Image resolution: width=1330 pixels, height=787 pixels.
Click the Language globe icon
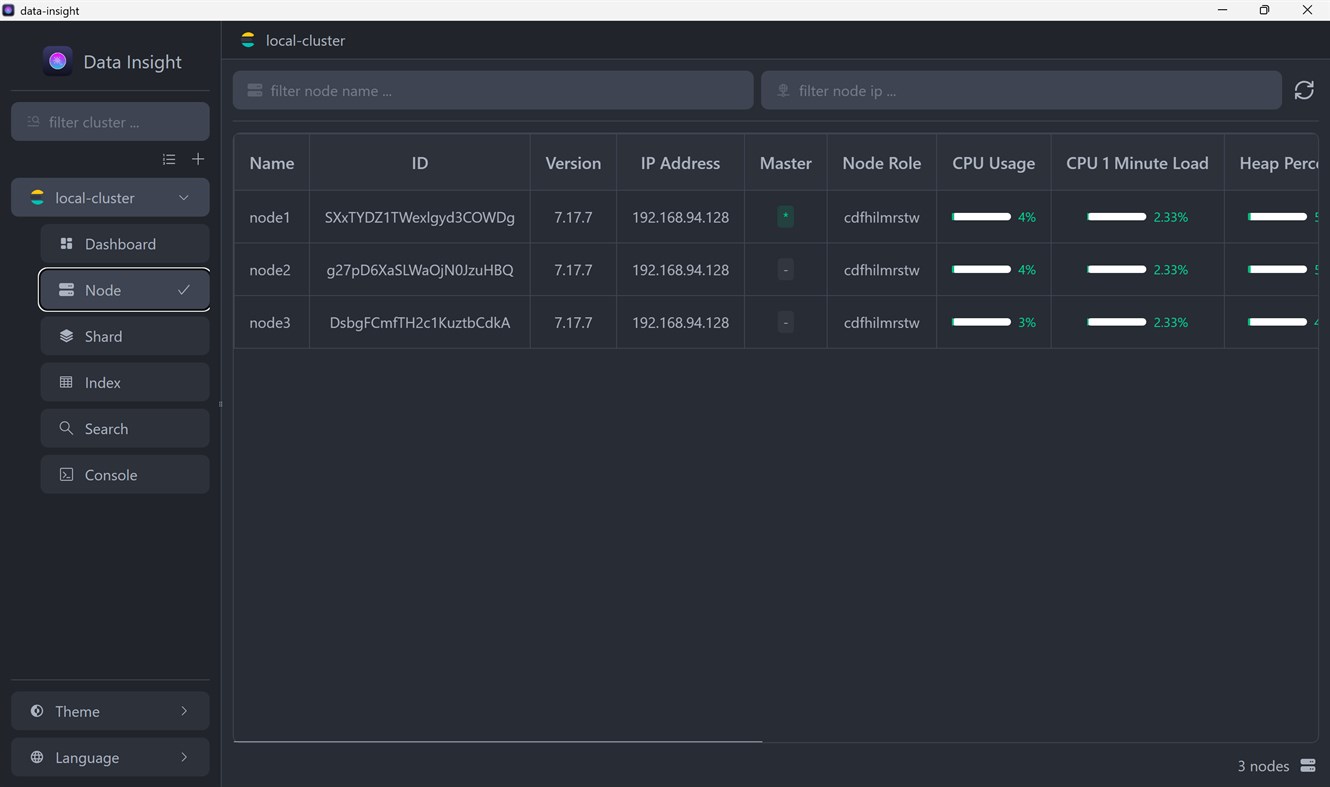[x=37, y=757]
